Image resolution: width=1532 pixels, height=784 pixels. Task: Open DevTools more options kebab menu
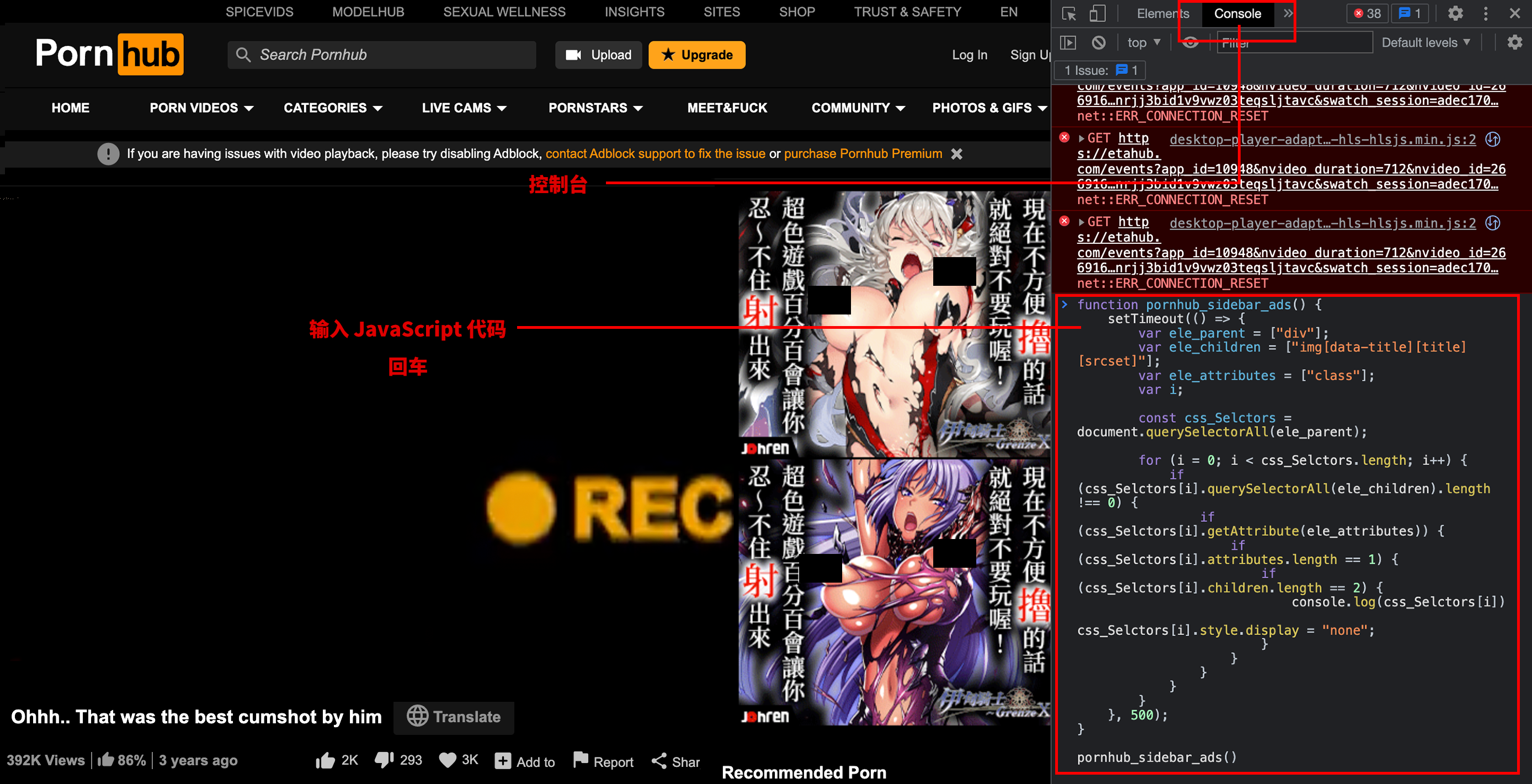(1486, 14)
